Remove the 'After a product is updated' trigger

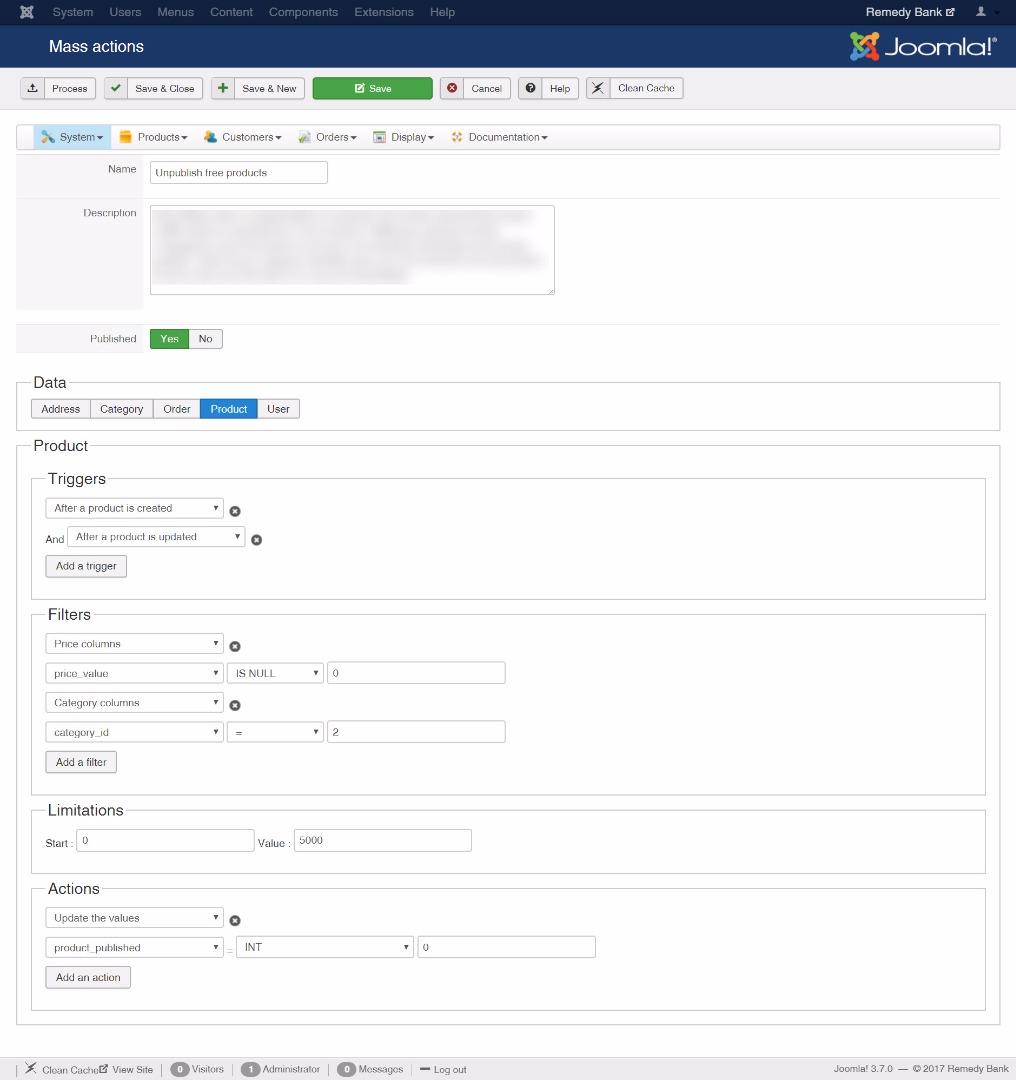pyautogui.click(x=256, y=540)
